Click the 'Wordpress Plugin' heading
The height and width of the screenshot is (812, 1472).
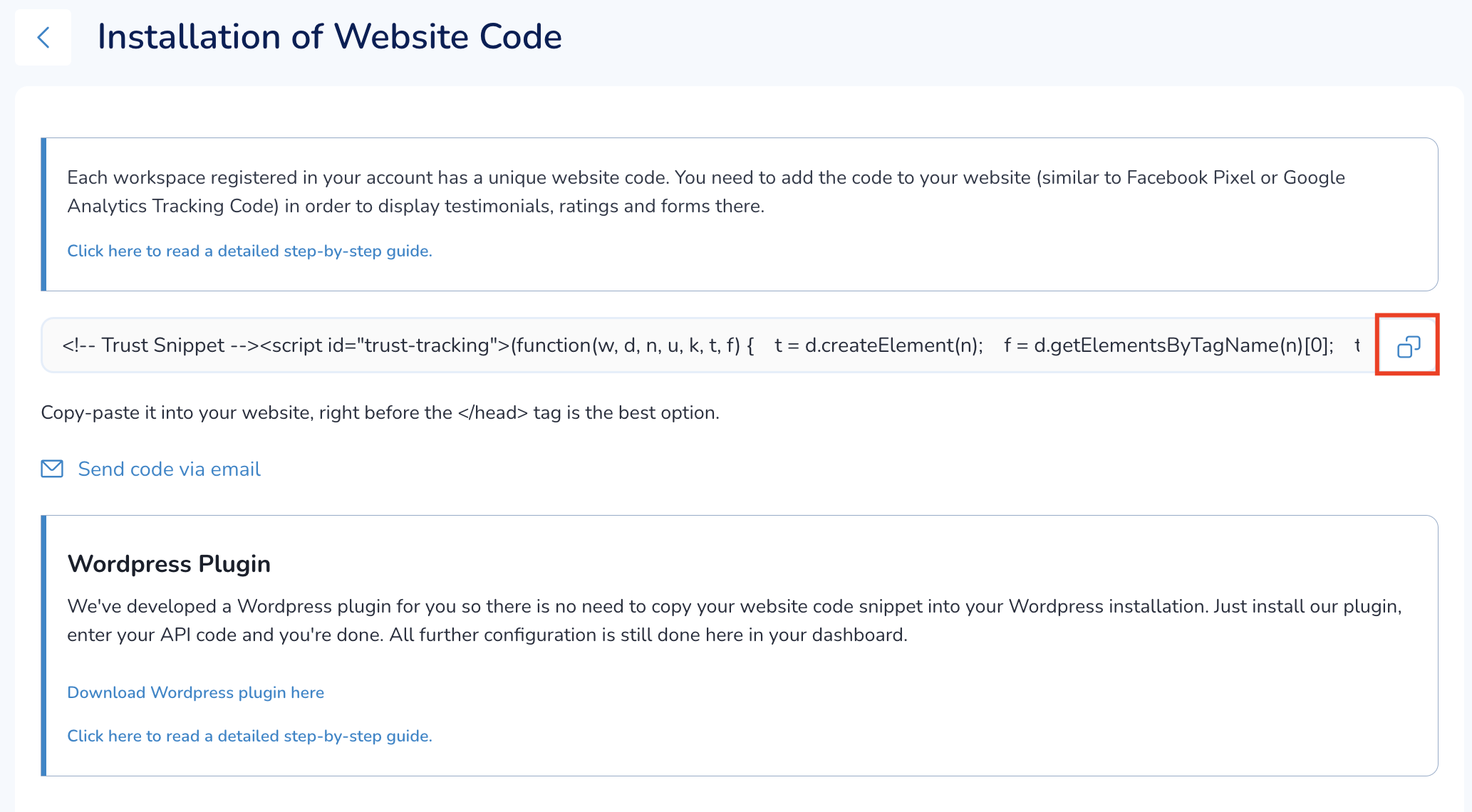click(169, 563)
